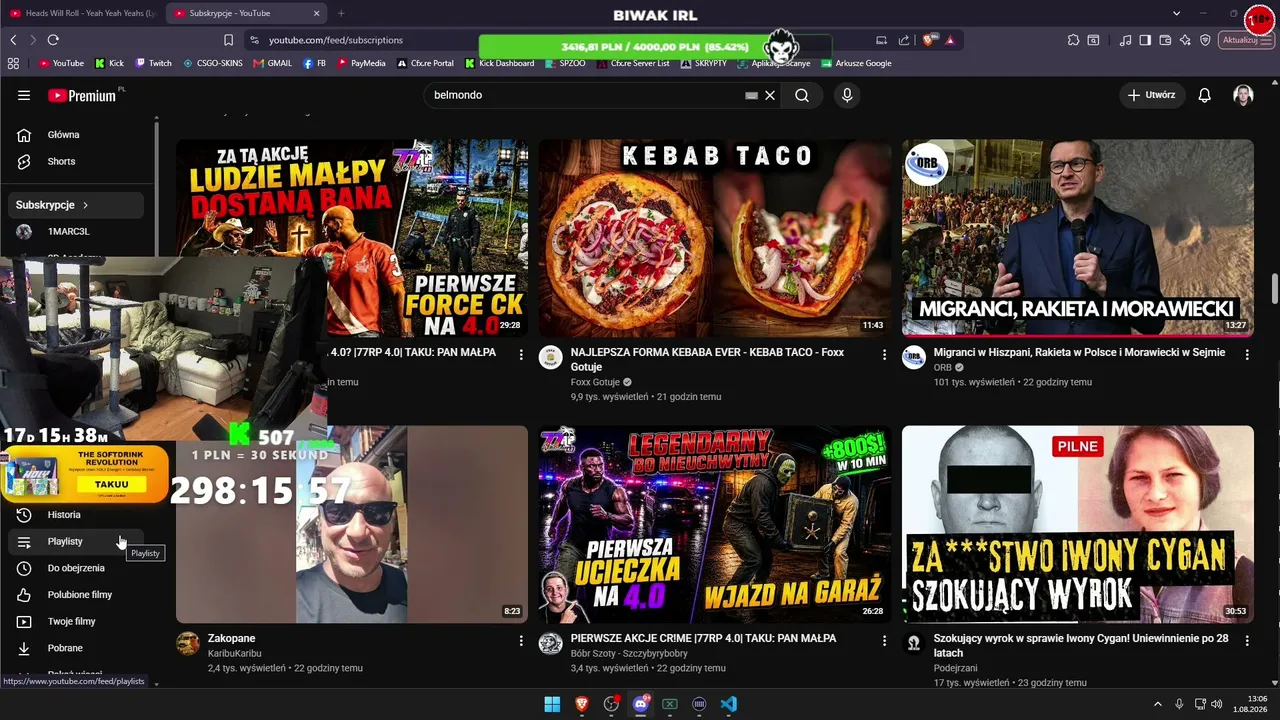Bookmark this page with the bookmark icon
1280x720 pixels.
[x=228, y=40]
